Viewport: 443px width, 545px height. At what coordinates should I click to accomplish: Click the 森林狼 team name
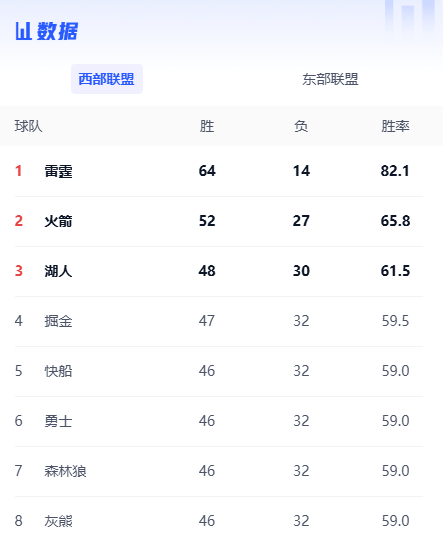tap(65, 471)
